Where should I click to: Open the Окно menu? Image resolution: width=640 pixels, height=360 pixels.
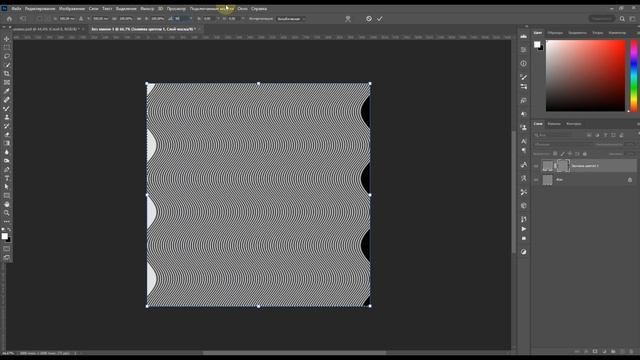pos(242,9)
